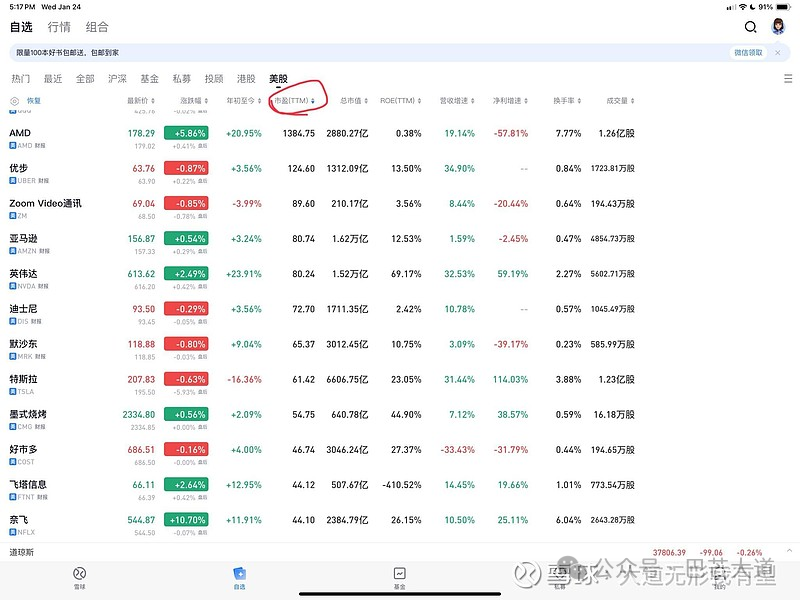Viewport: 800px width, 600px height.
Task: Select the 沪深 category tab
Action: click(x=117, y=79)
